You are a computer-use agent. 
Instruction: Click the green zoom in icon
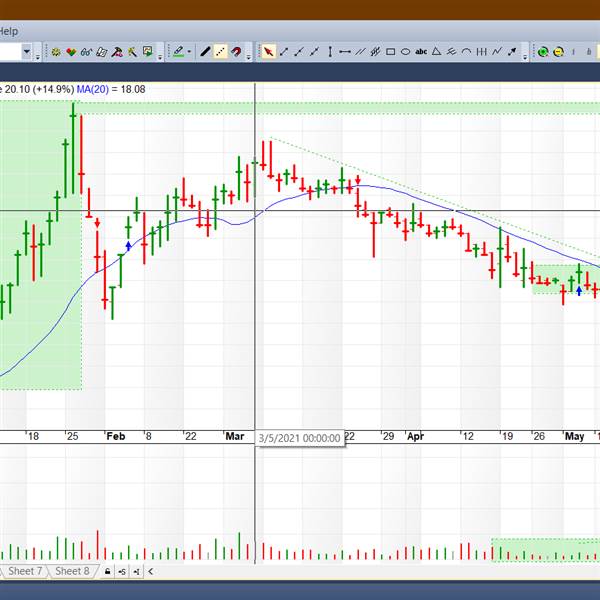(x=543, y=52)
